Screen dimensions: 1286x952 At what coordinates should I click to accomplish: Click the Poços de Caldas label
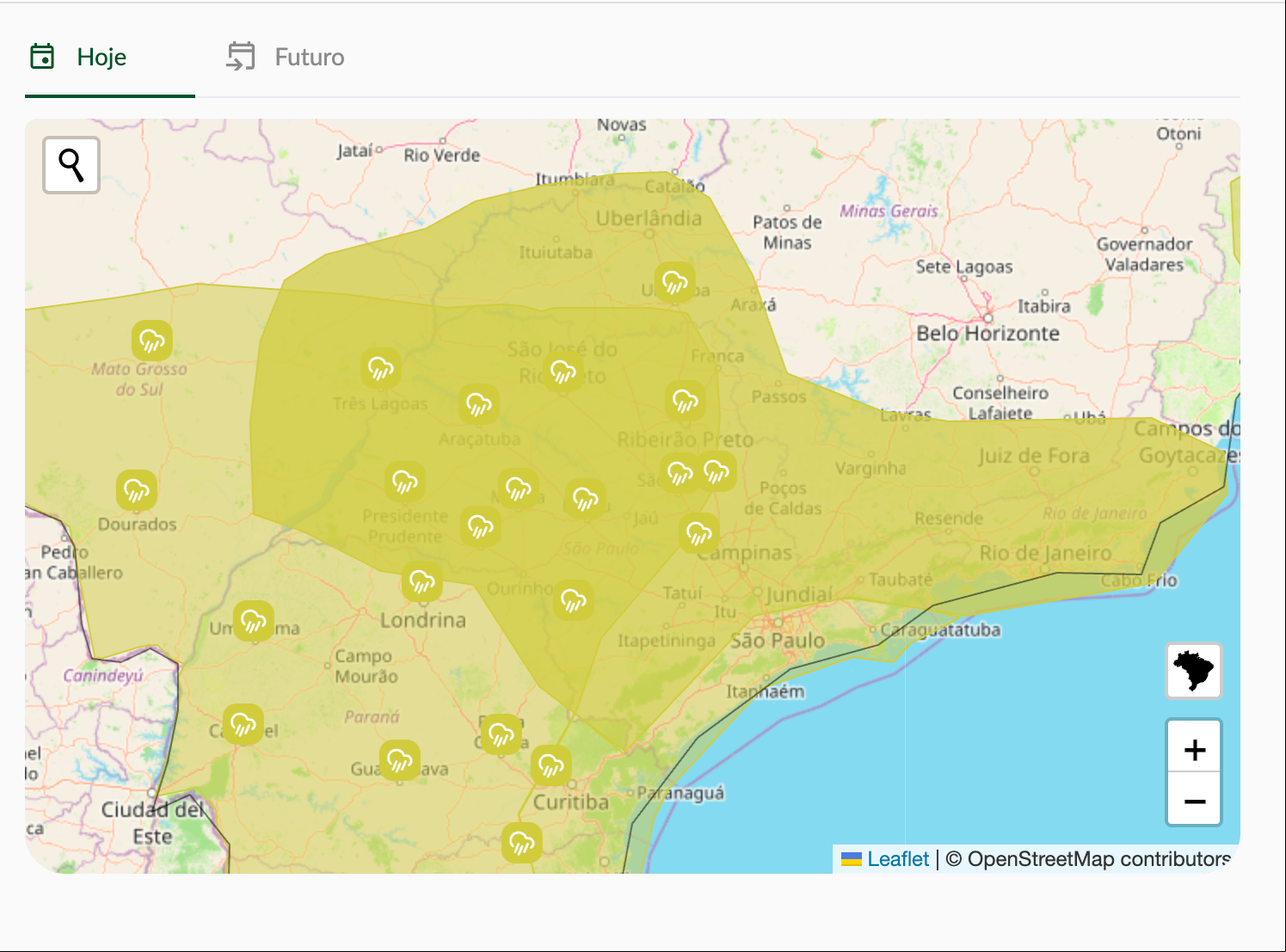[782, 498]
